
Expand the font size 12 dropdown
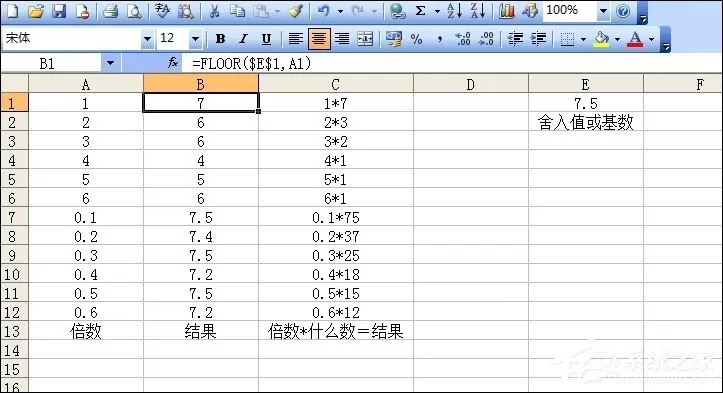click(195, 39)
